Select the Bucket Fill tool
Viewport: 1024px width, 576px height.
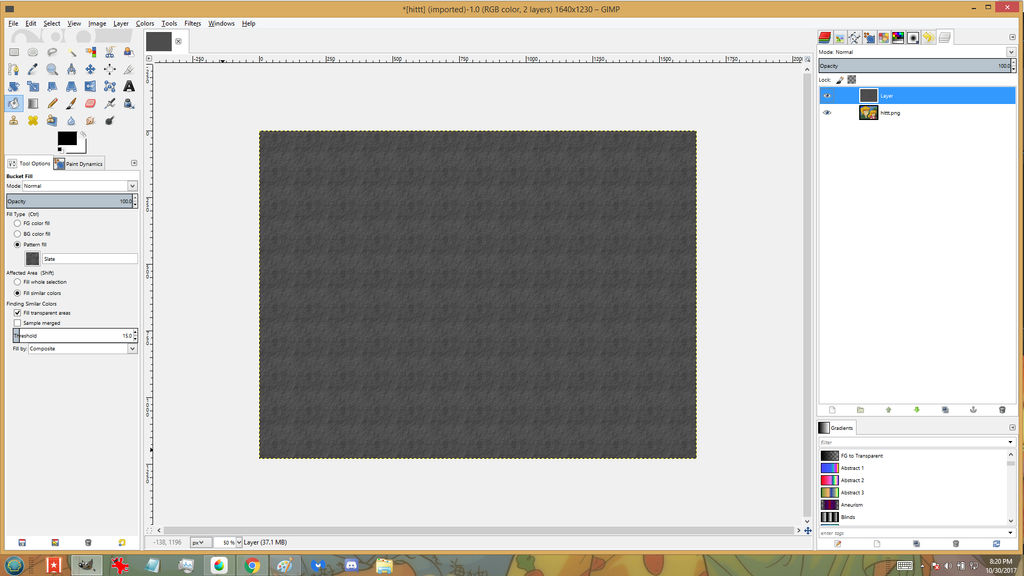click(14, 103)
